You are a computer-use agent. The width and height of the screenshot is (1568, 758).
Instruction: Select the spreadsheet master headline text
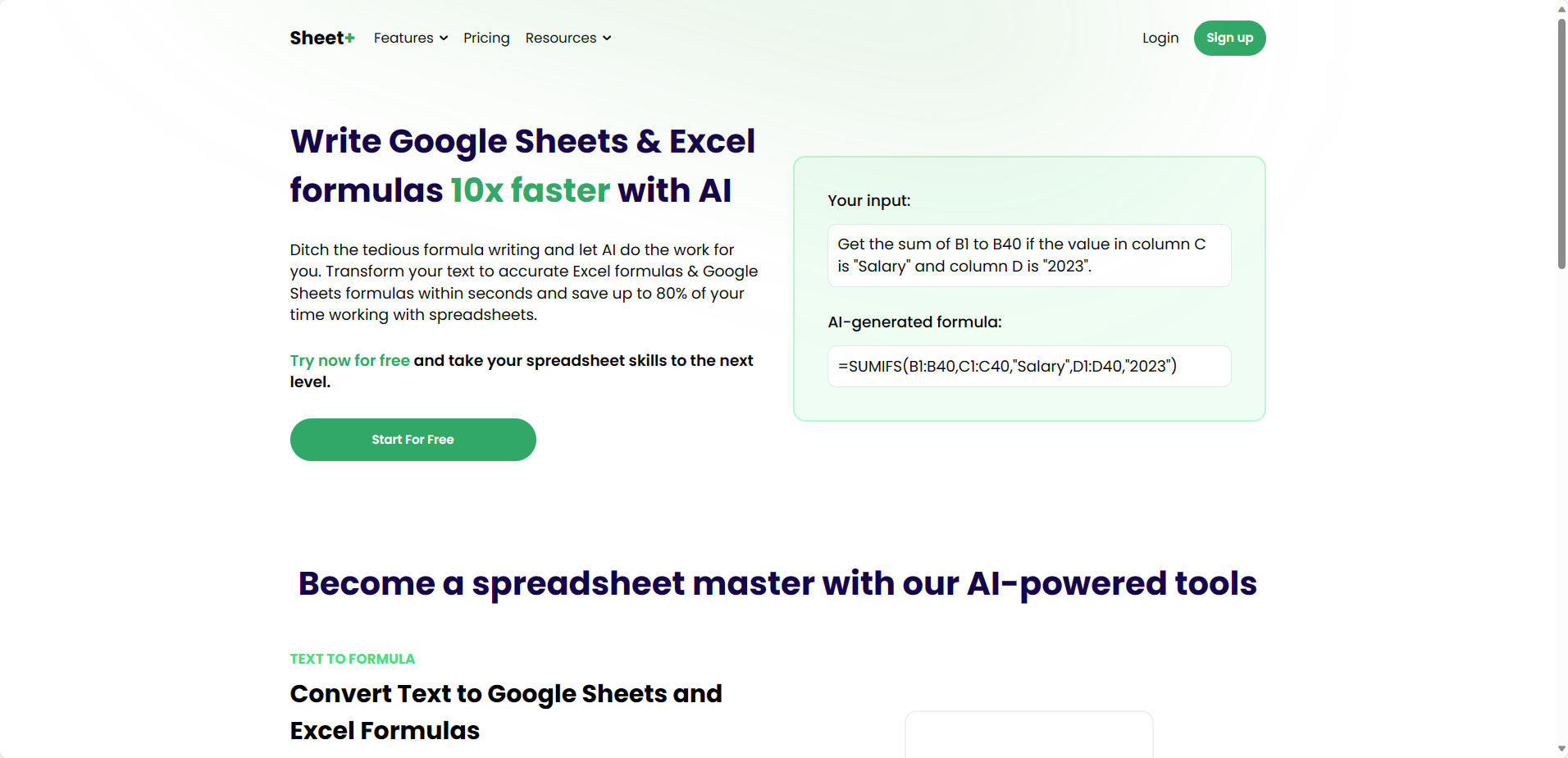tap(777, 583)
